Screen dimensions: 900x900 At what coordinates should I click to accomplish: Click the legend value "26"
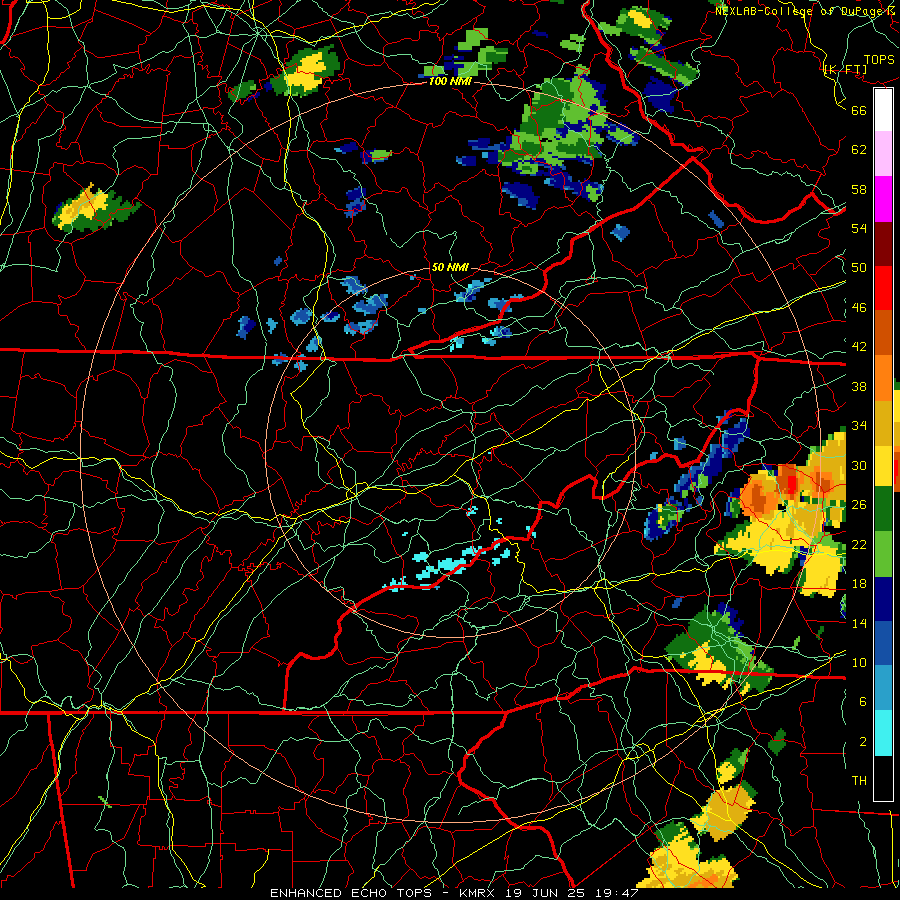point(859,505)
